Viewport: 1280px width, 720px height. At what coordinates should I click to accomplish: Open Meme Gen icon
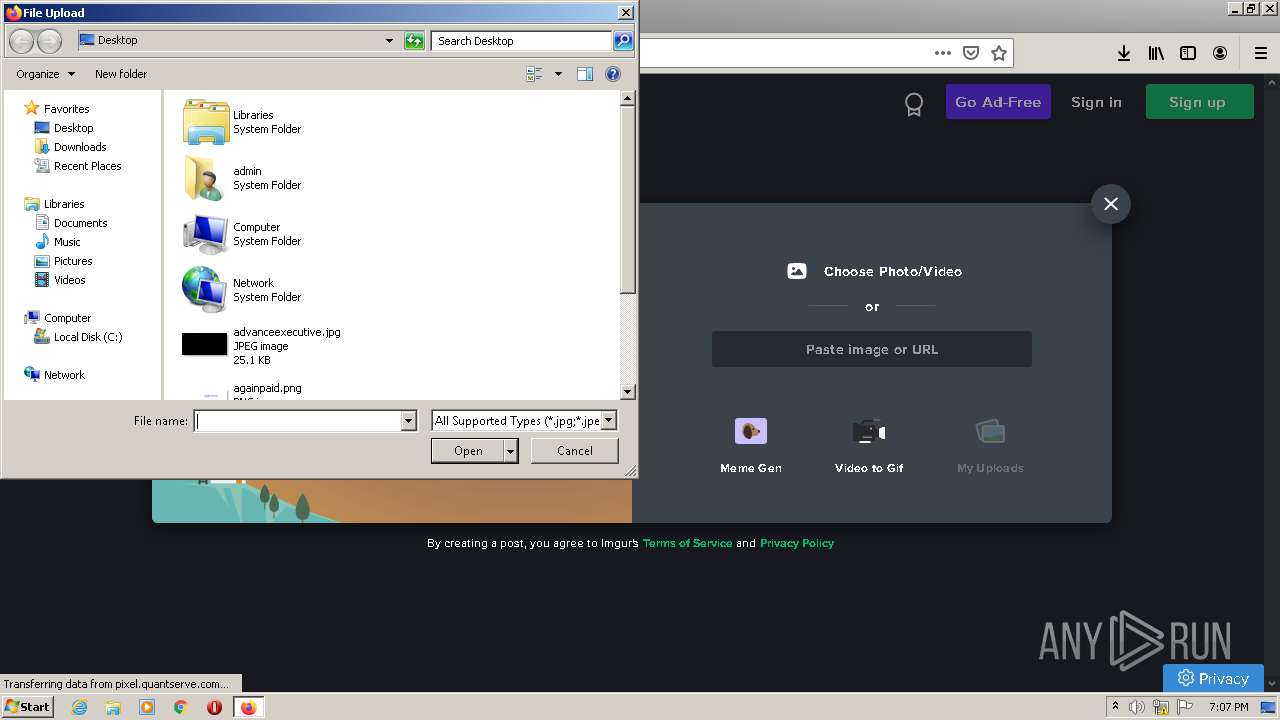pyautogui.click(x=751, y=431)
